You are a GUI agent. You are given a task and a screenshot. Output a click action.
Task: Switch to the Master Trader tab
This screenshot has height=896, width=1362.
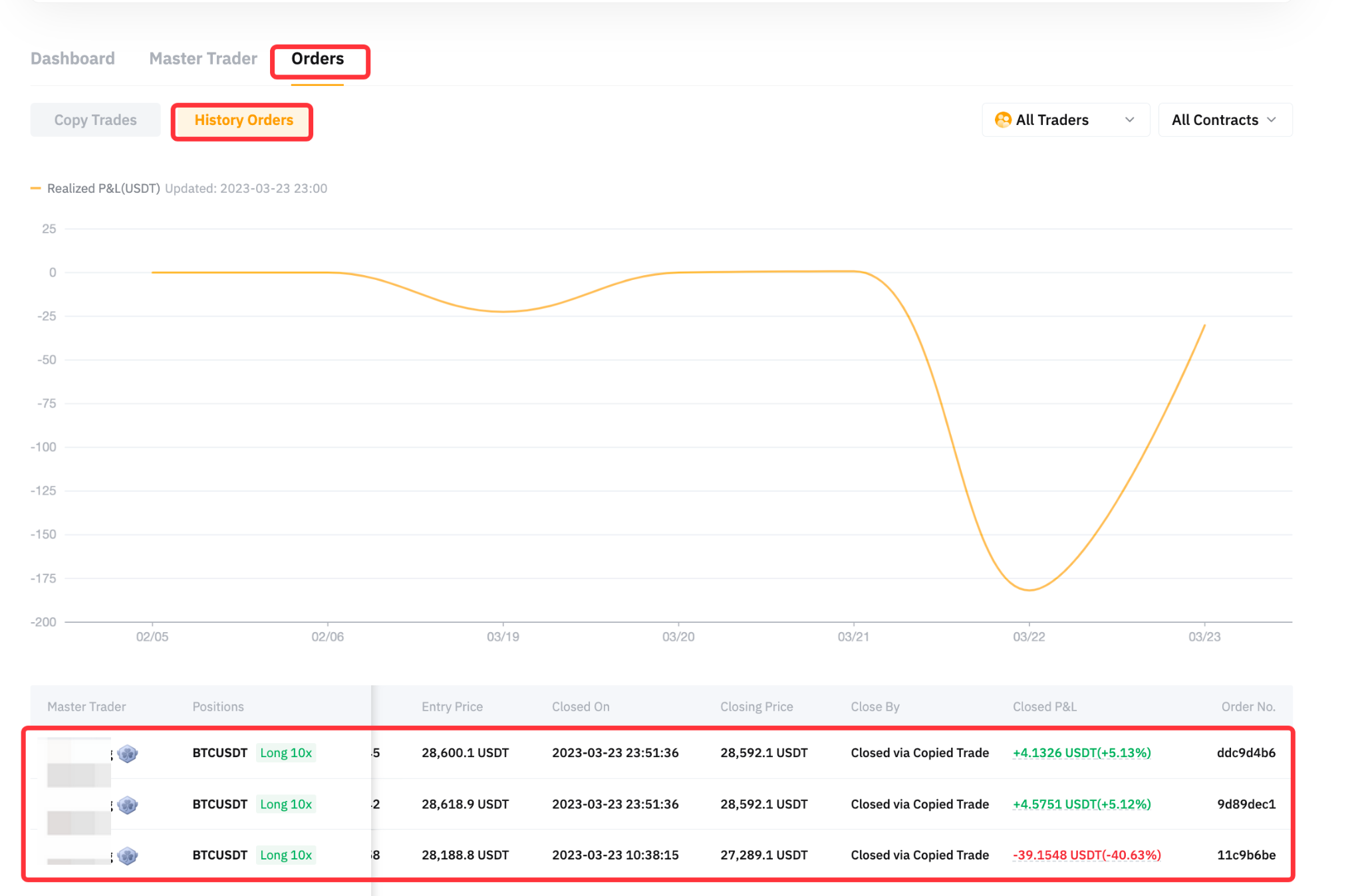(x=203, y=58)
